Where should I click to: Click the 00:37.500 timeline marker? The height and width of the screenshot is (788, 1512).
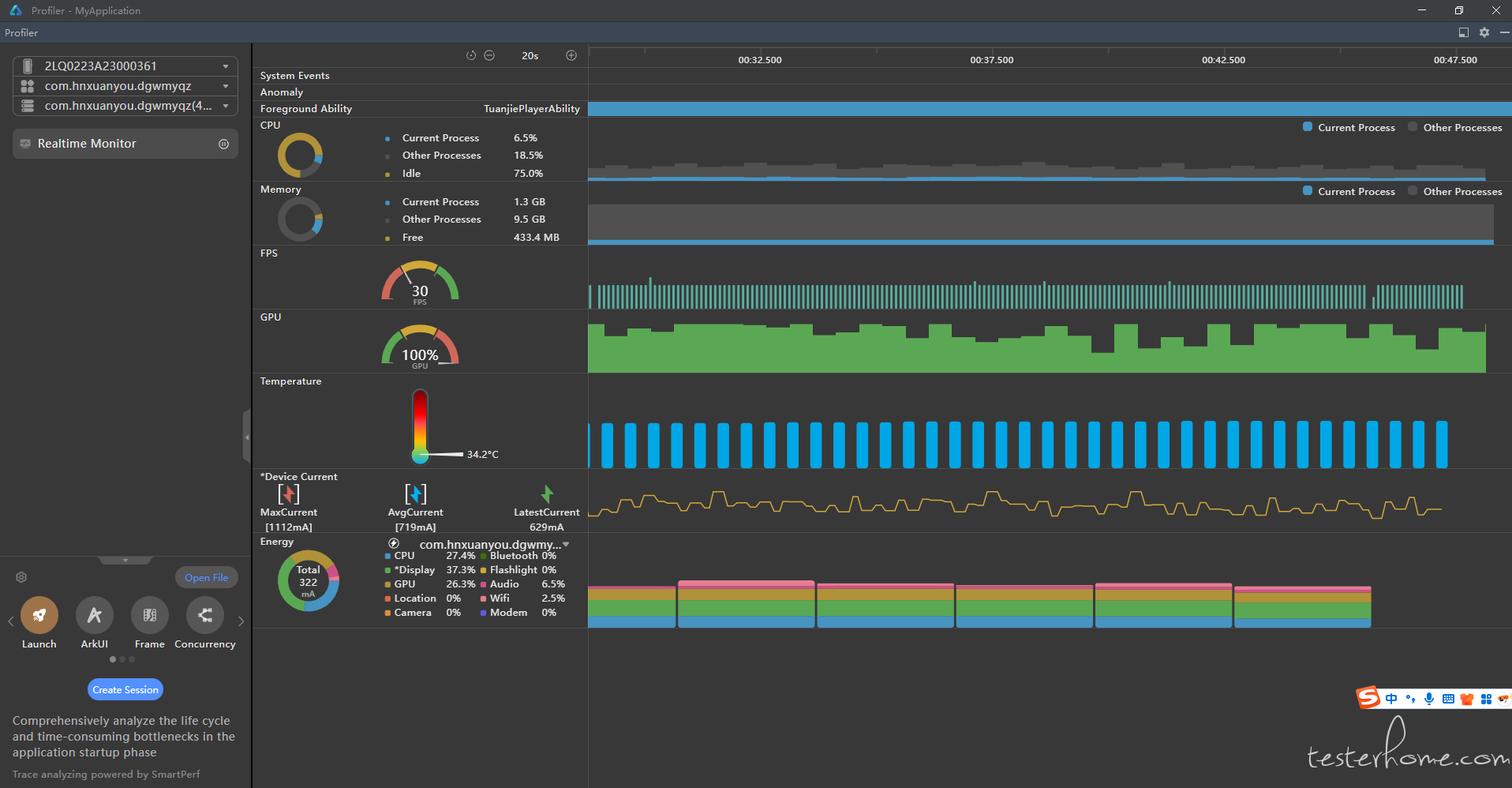(x=992, y=59)
